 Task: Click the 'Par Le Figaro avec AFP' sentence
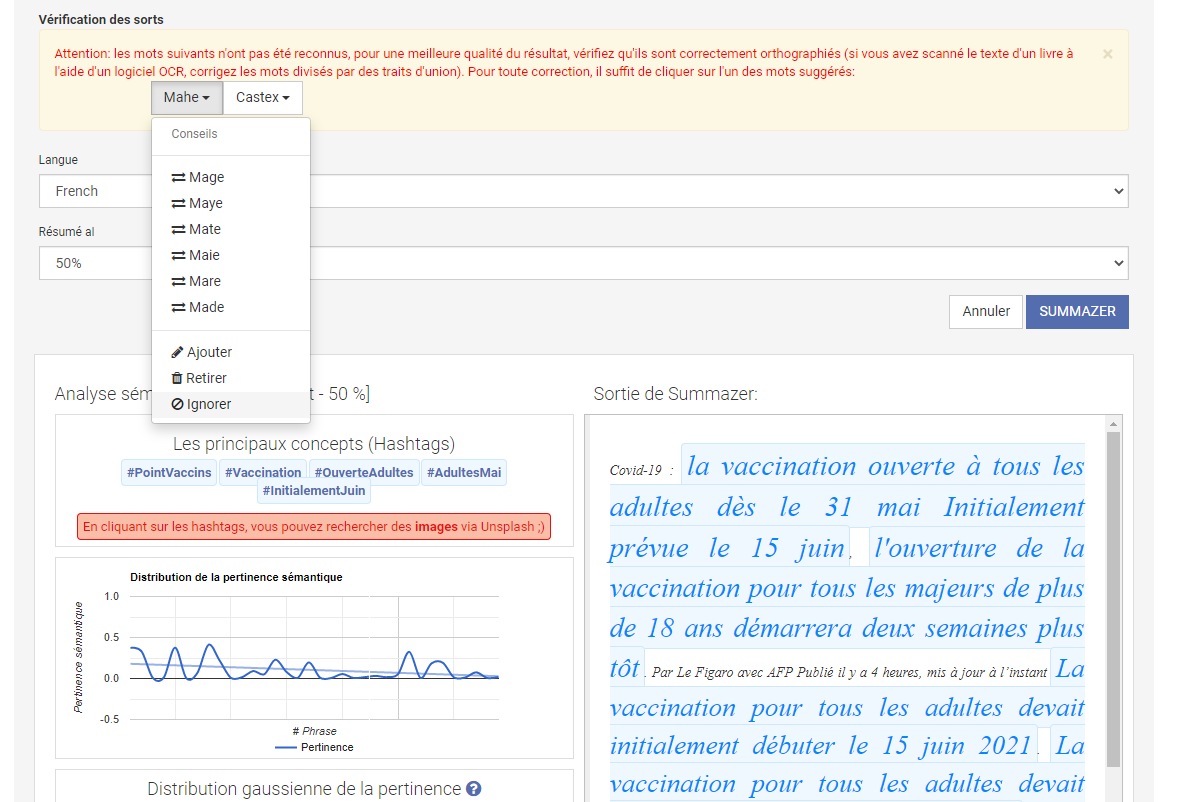tap(849, 672)
